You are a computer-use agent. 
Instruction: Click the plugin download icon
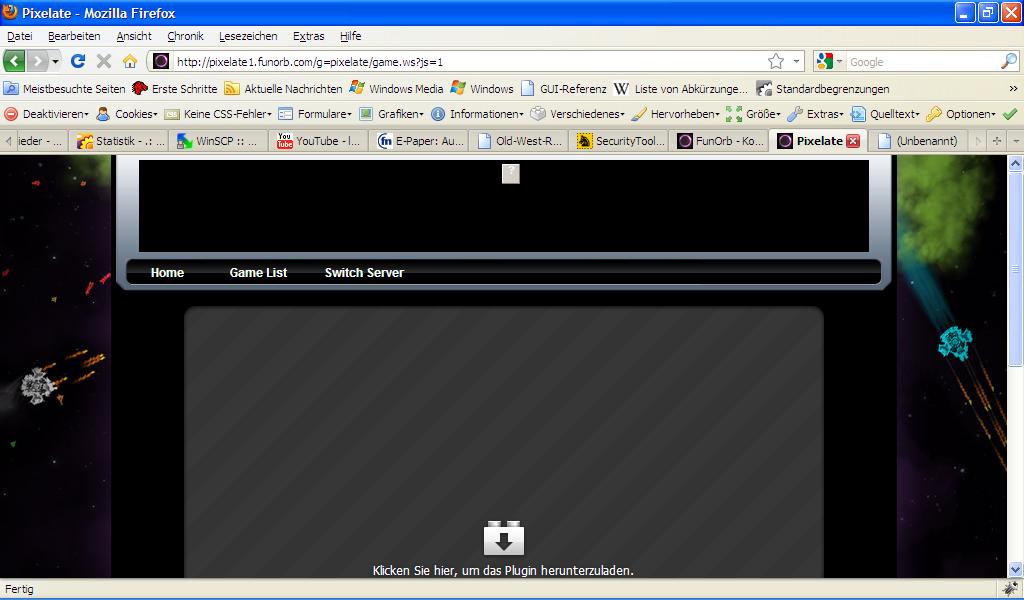coord(504,538)
